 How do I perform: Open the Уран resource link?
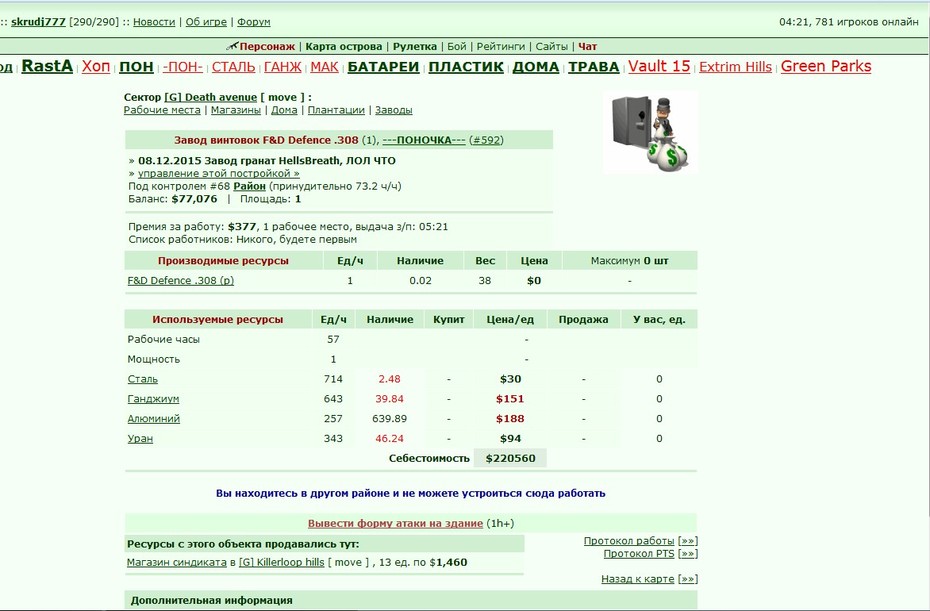click(x=140, y=438)
